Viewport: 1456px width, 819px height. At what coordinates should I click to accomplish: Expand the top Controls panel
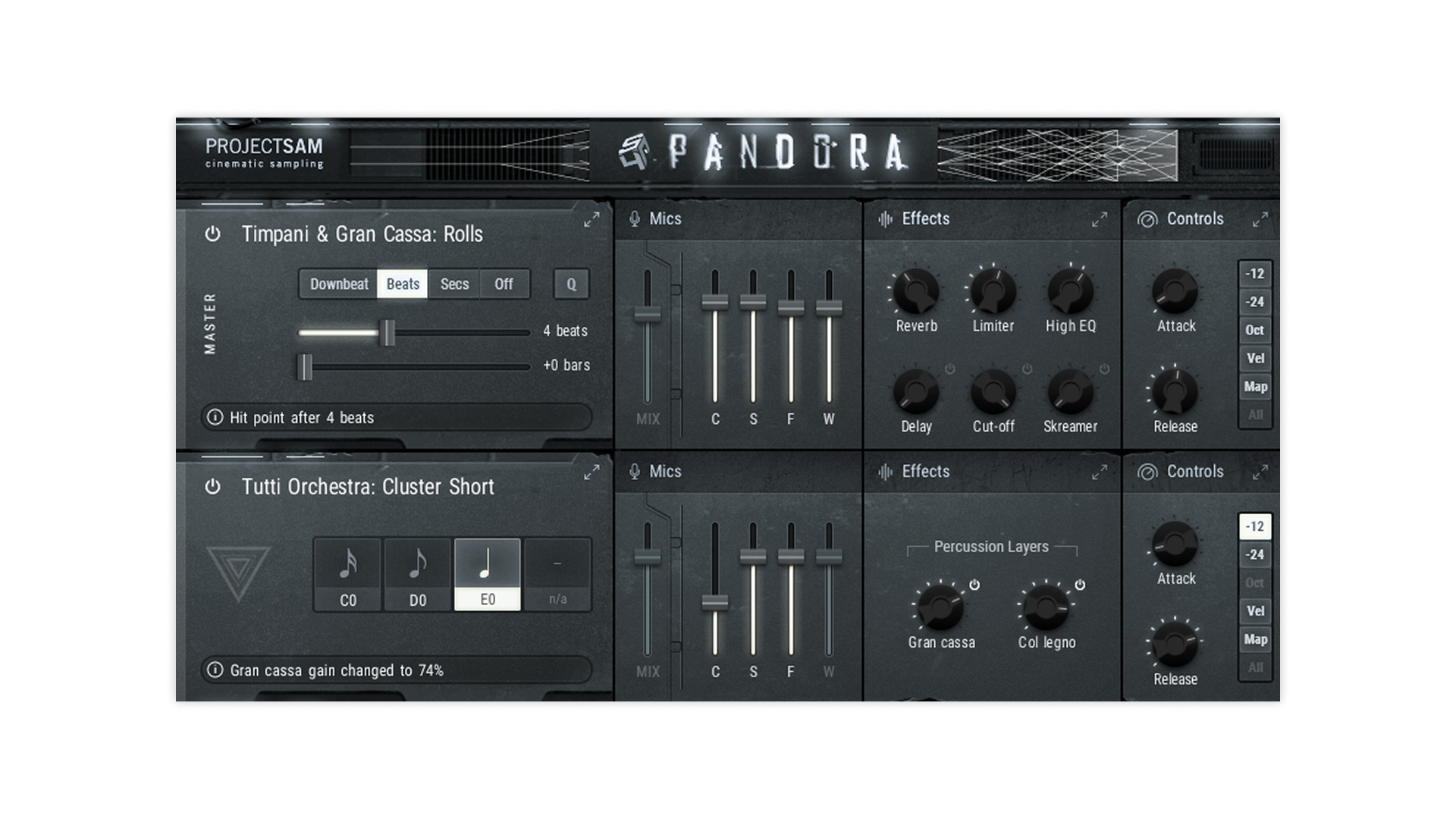1260,220
